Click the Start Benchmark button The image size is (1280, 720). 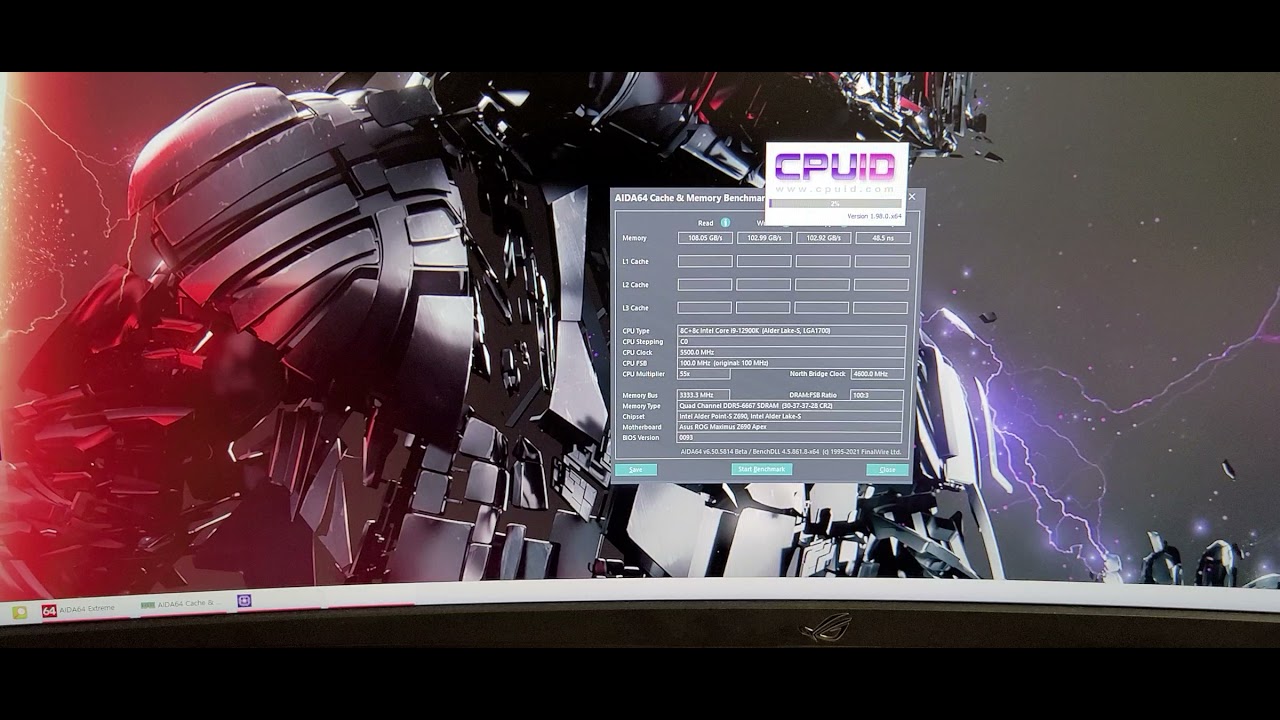(761, 469)
